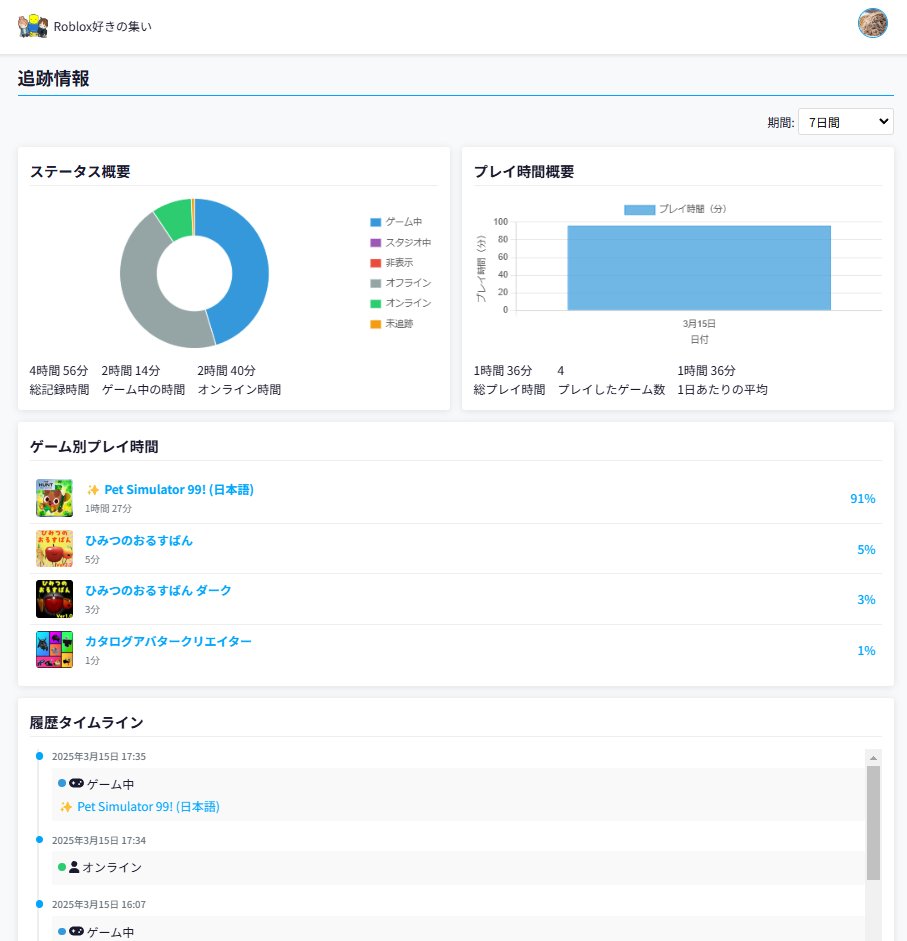Screen dimensions: 907x941
Task: Open the user avatar profile picture
Action: 872,23
